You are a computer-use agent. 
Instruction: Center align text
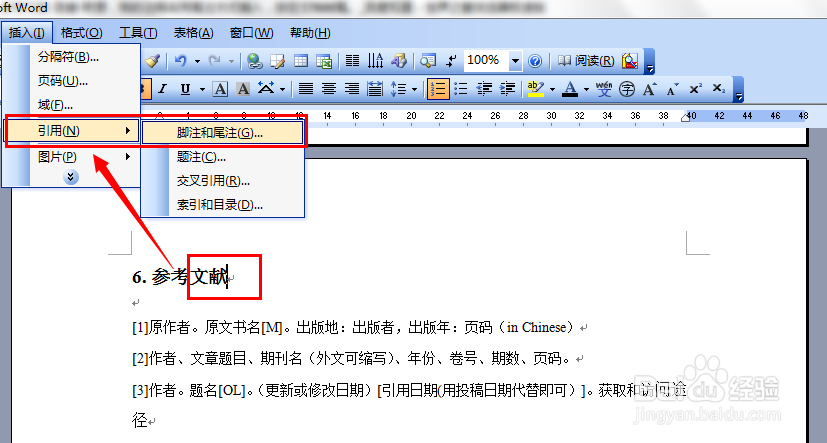(x=329, y=89)
